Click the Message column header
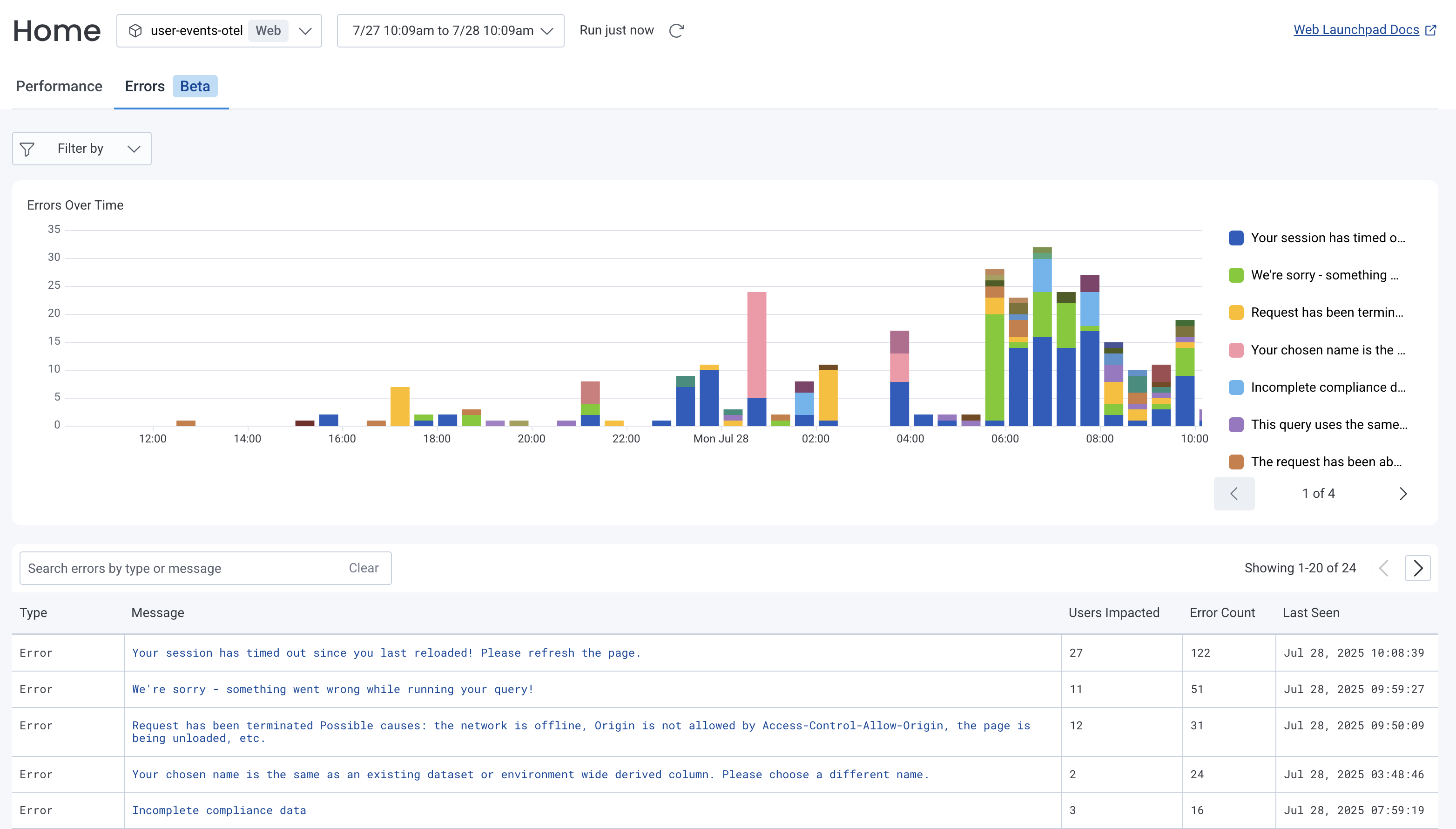Screen dimensions: 1456x829 pos(158,613)
